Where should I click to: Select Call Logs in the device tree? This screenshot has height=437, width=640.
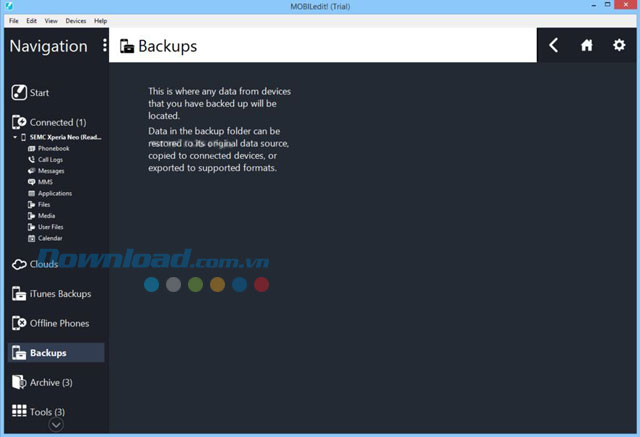pos(51,159)
